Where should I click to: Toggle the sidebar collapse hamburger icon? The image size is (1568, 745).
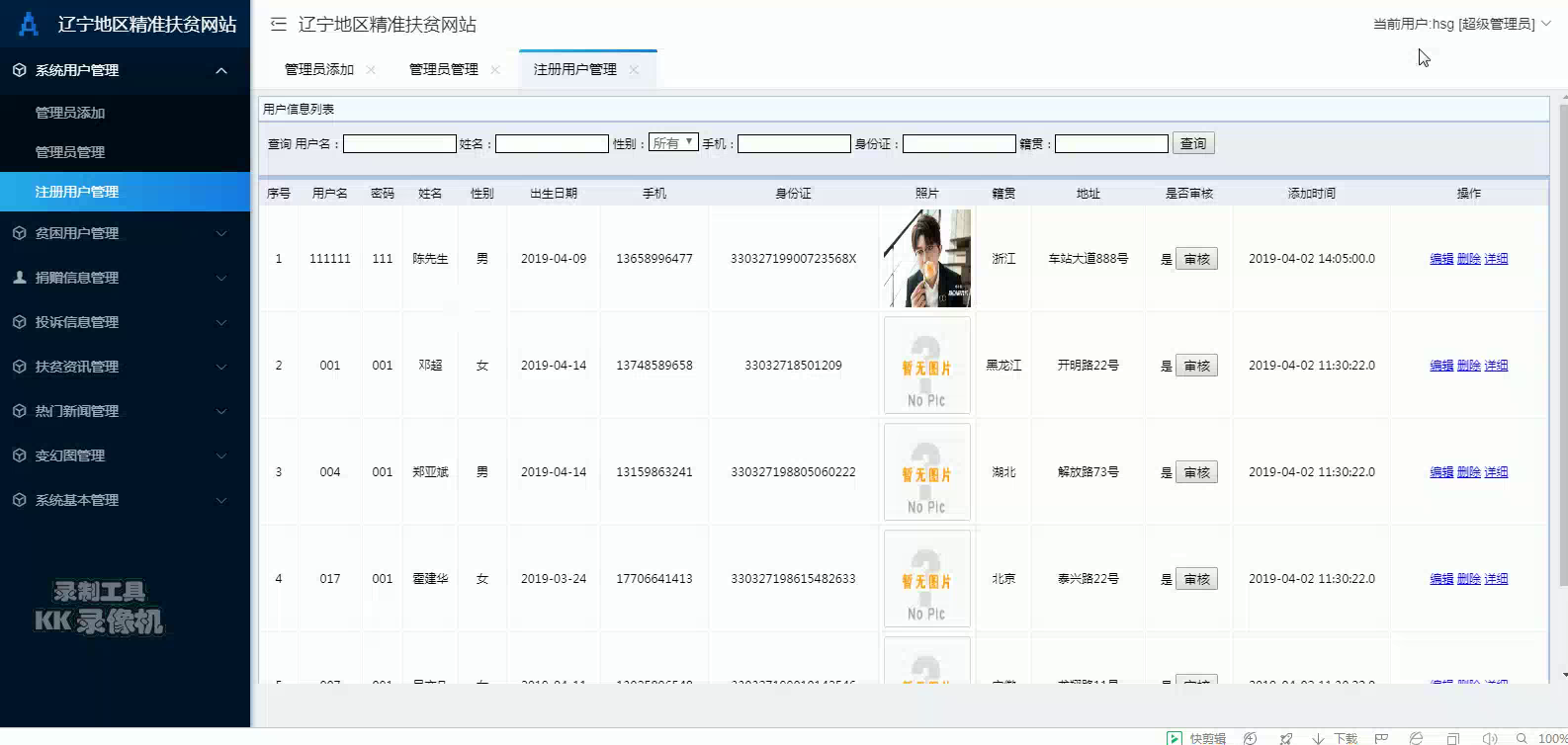tap(279, 24)
